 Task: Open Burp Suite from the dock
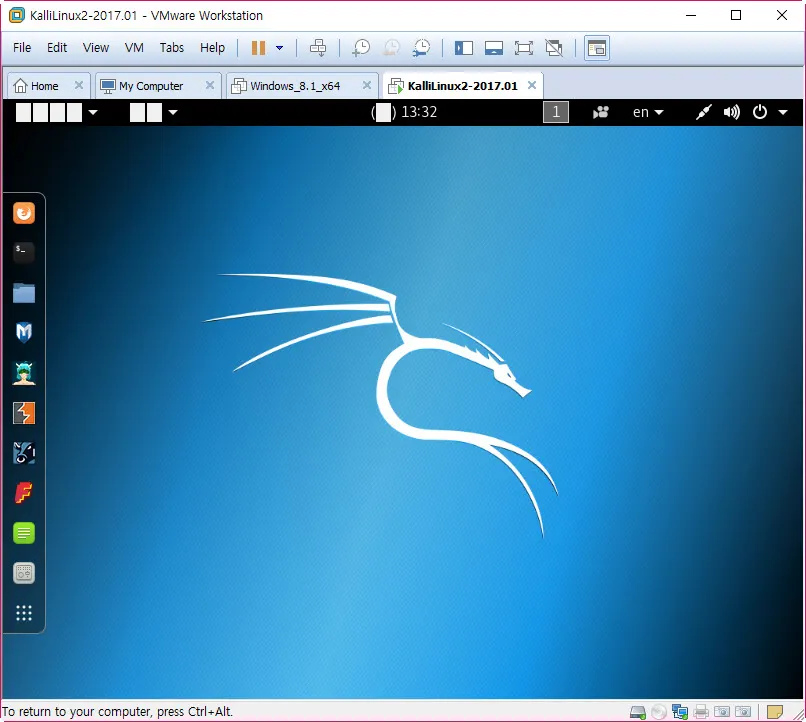coord(24,413)
